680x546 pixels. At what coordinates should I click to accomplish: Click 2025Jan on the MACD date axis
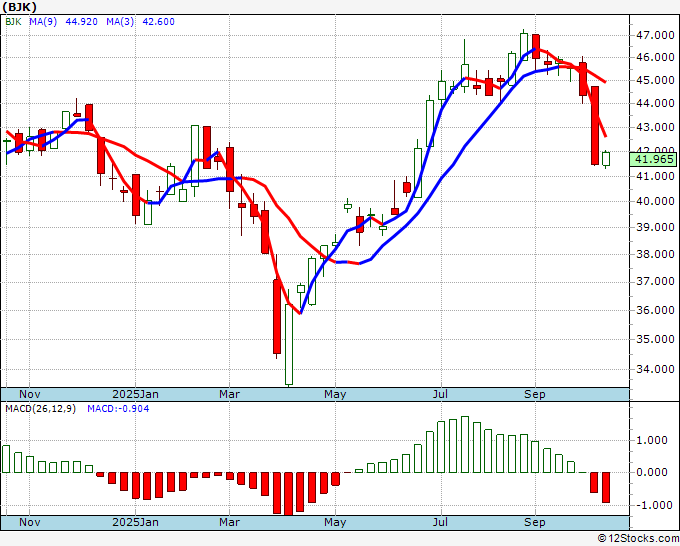click(135, 522)
